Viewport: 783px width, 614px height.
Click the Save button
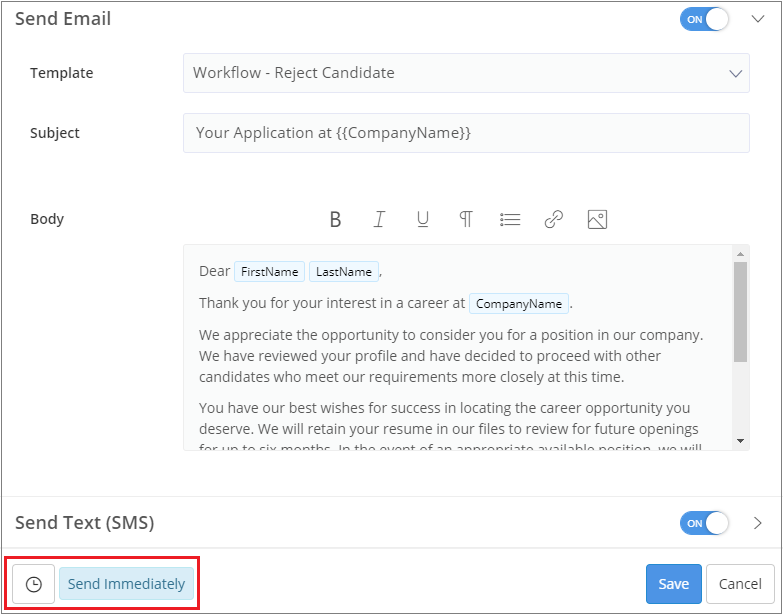tap(673, 584)
